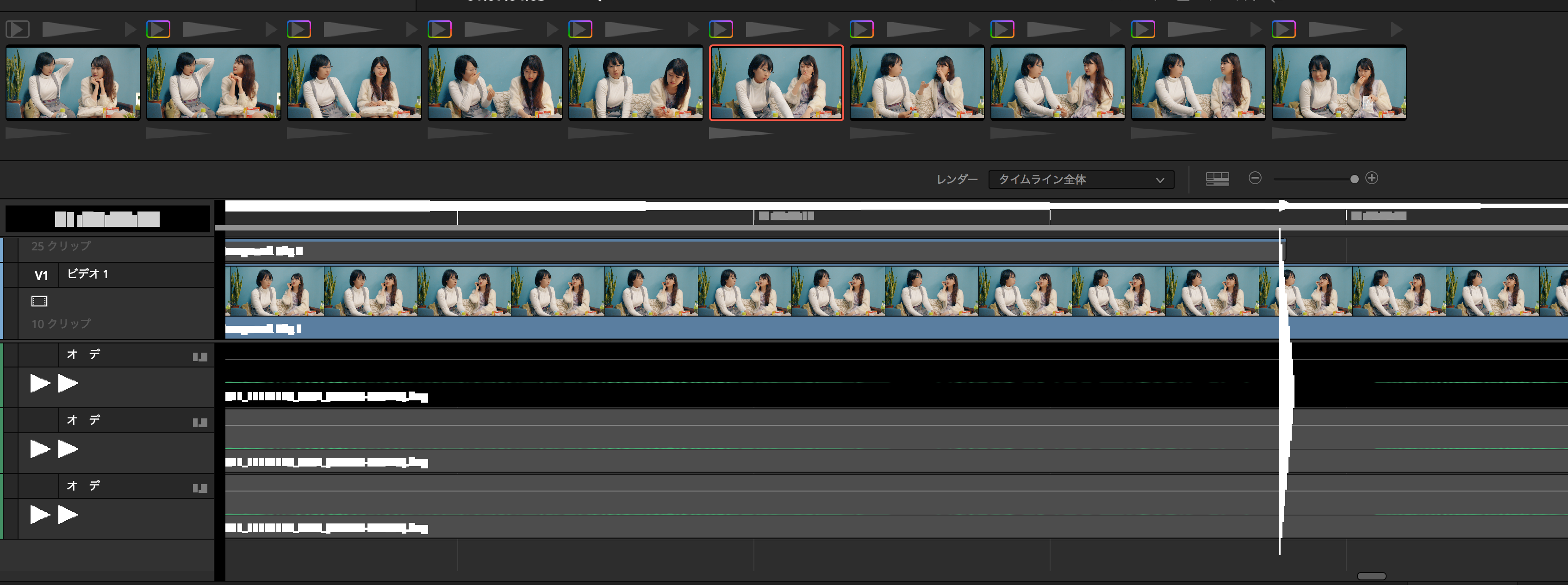
Task: Click the gray clip badge above first thumbnail
Action: click(18, 29)
